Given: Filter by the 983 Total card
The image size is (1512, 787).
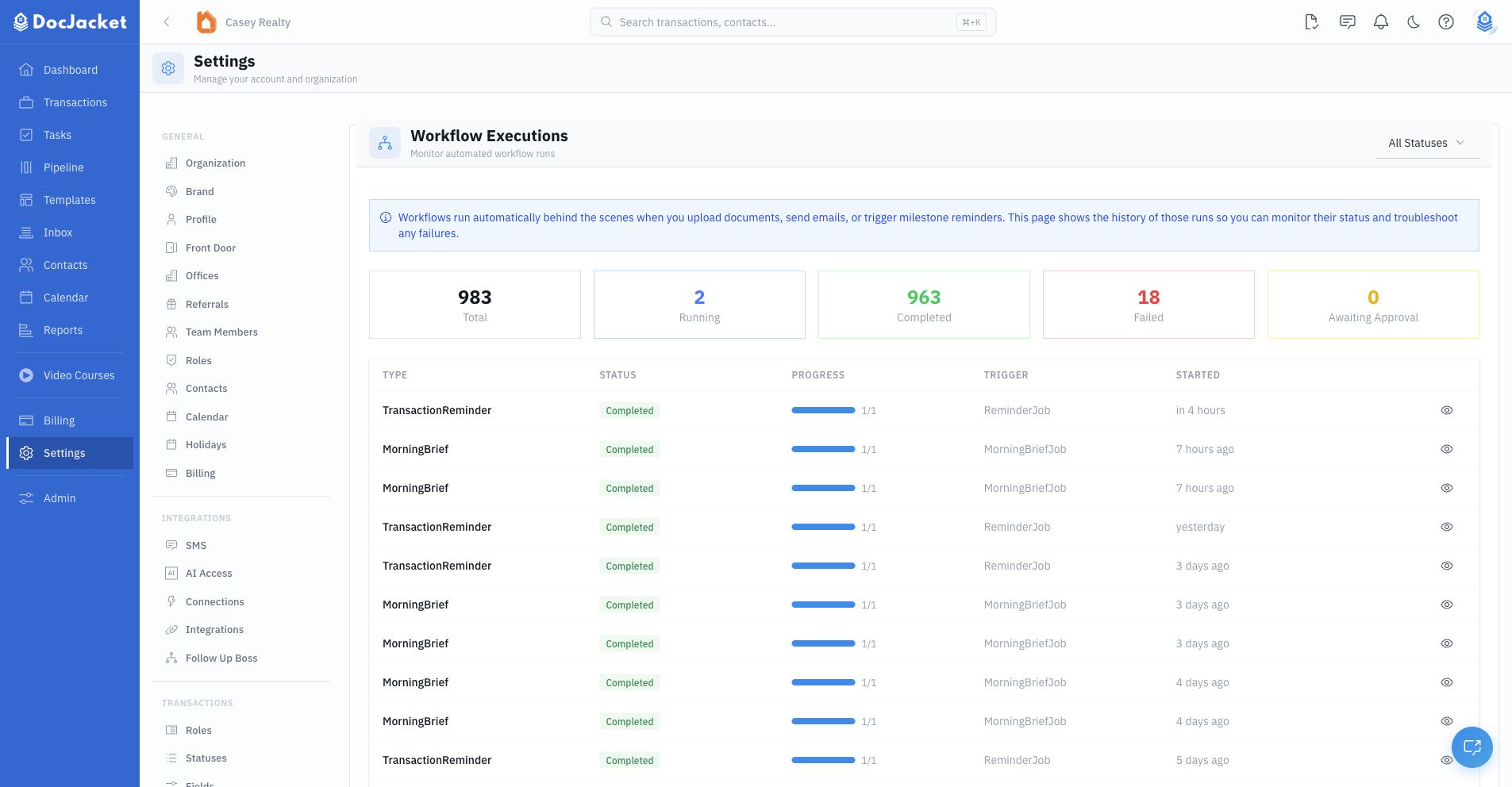Looking at the screenshot, I should (x=475, y=305).
